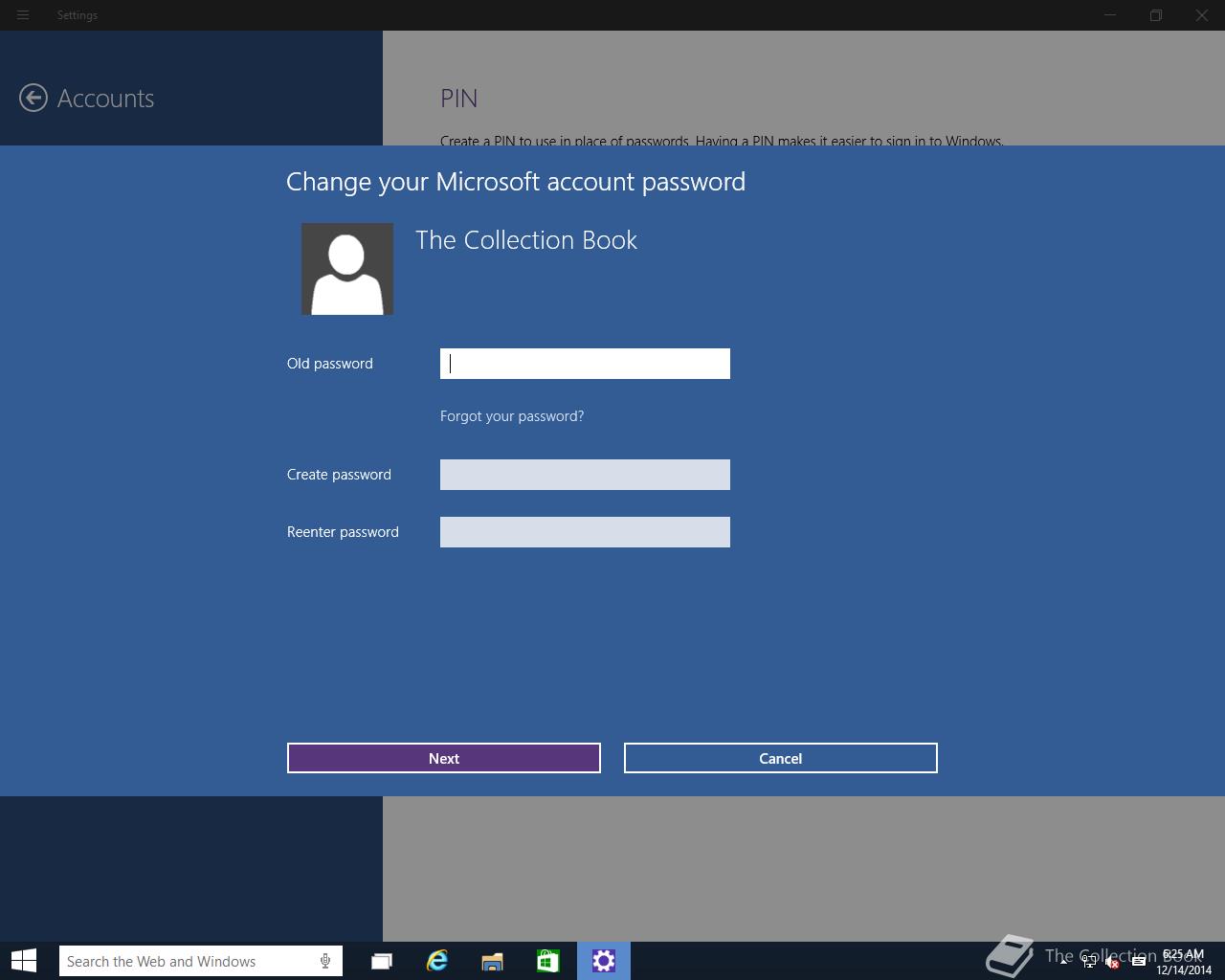Click the Cancel button
The height and width of the screenshot is (980, 1225).
pos(781,758)
